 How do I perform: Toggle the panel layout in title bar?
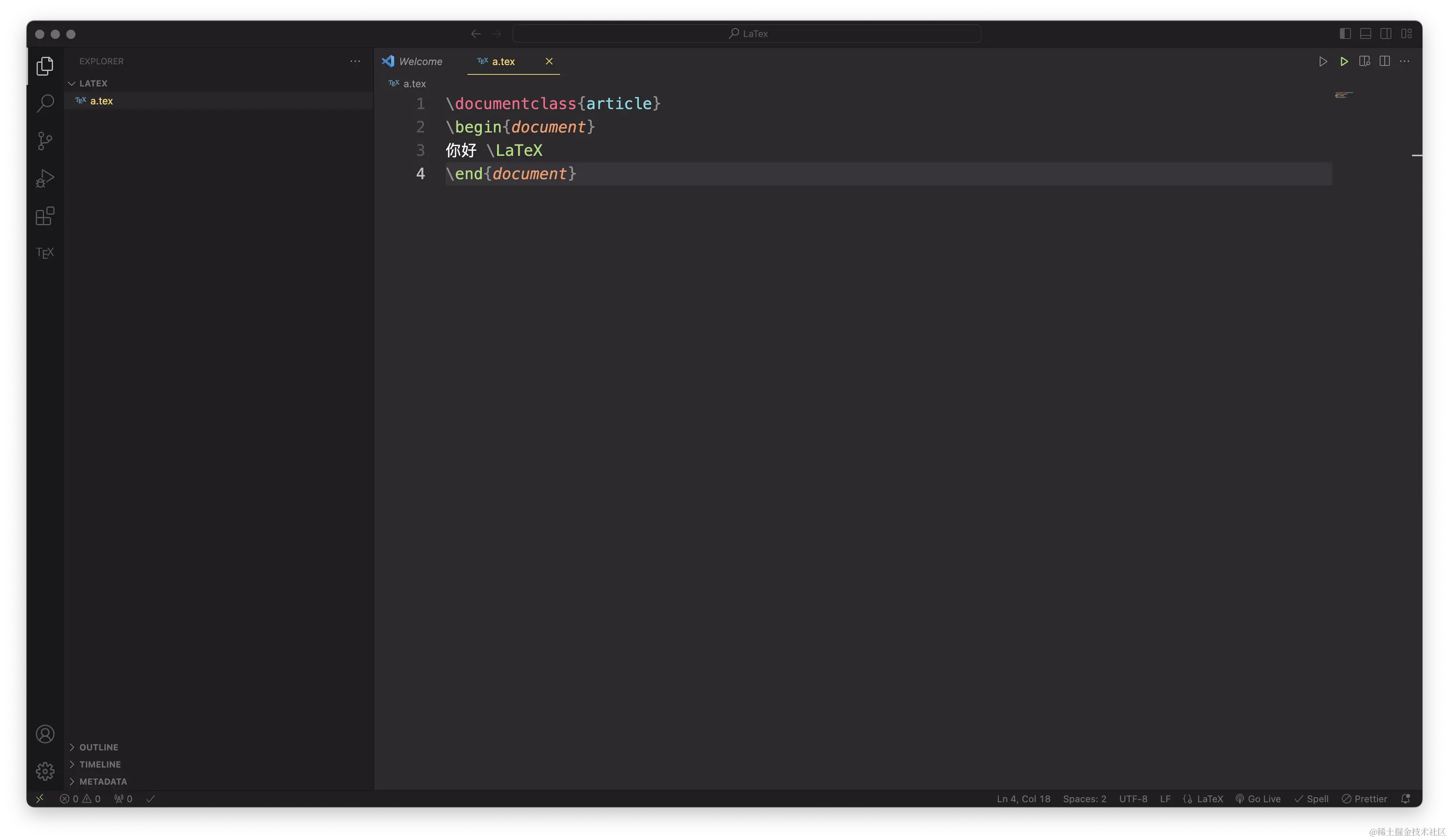(1366, 34)
